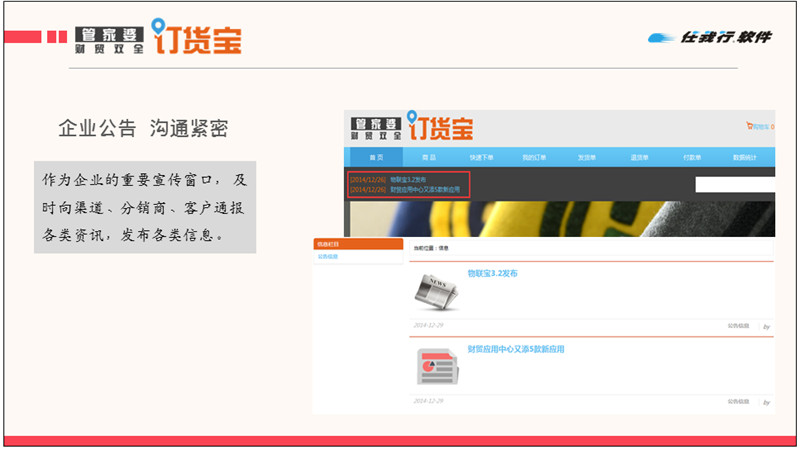Open the 财贸应用中心又添5款新应用 article title
800x449 pixels.
point(515,350)
